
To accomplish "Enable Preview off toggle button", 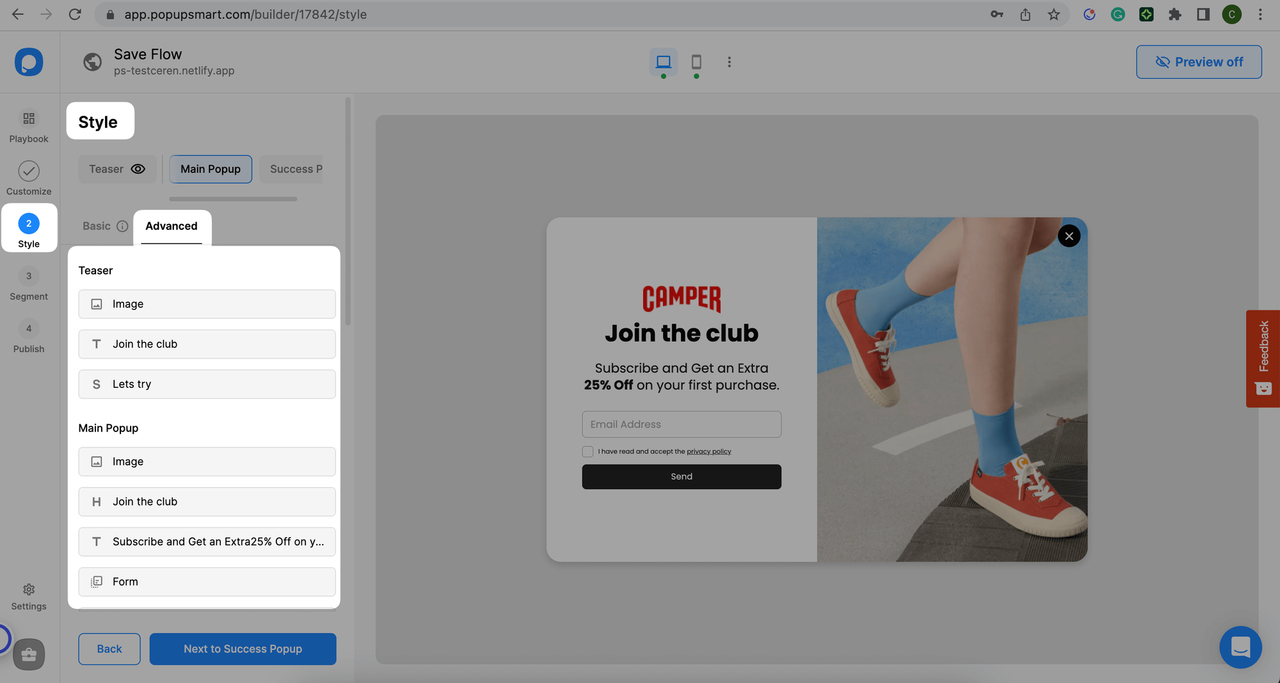I will [1198, 61].
